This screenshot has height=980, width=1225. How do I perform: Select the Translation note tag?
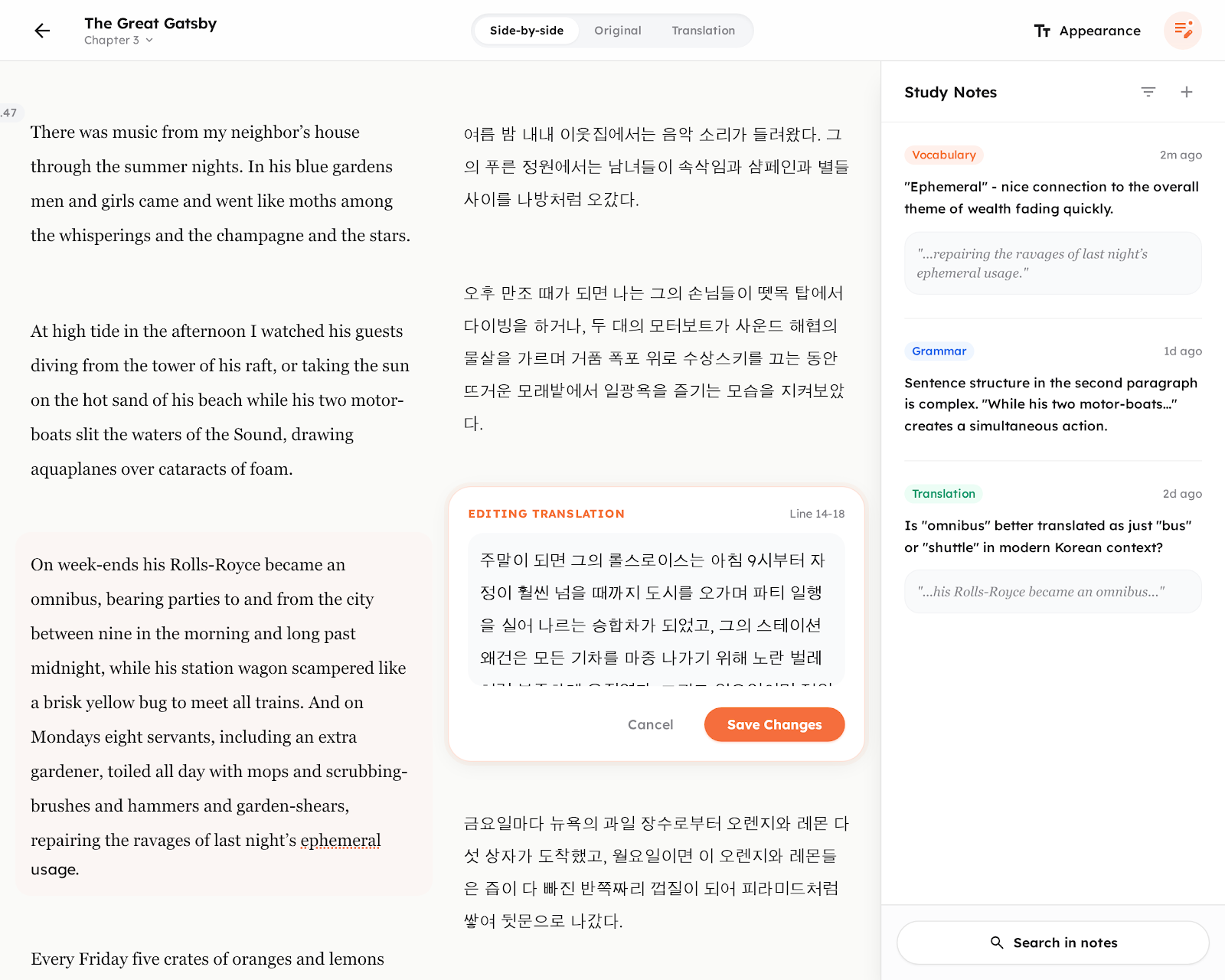point(944,494)
